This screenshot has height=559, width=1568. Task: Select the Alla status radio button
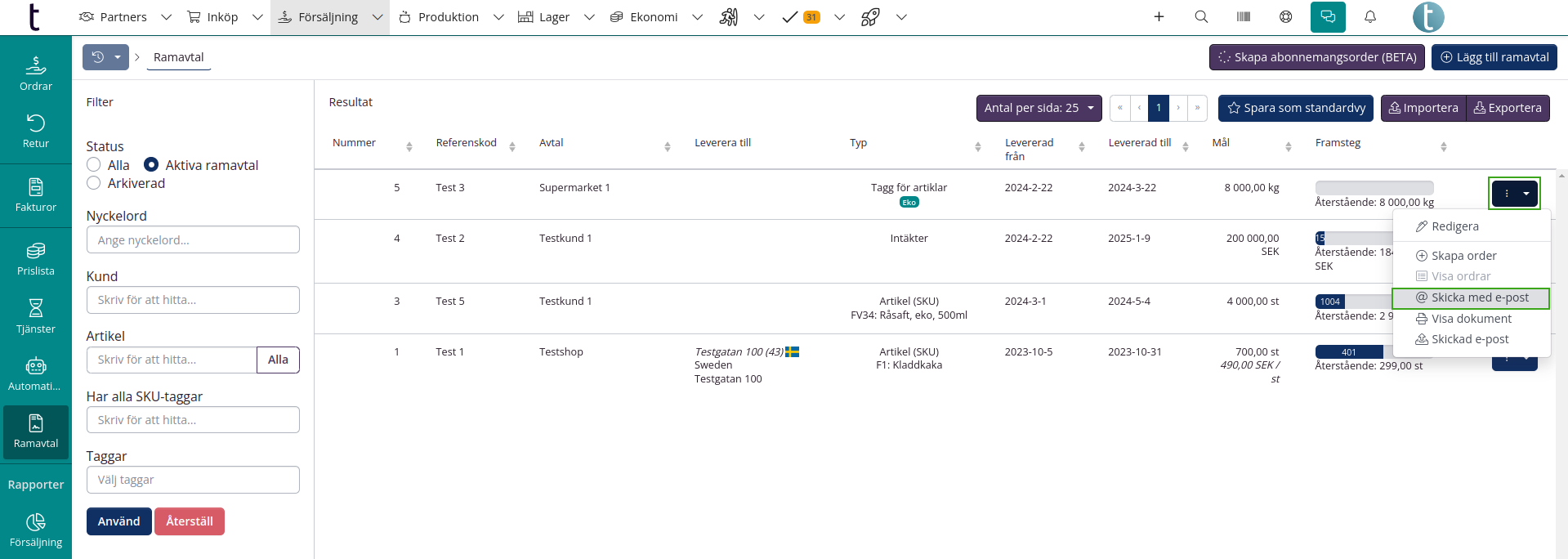(x=94, y=165)
